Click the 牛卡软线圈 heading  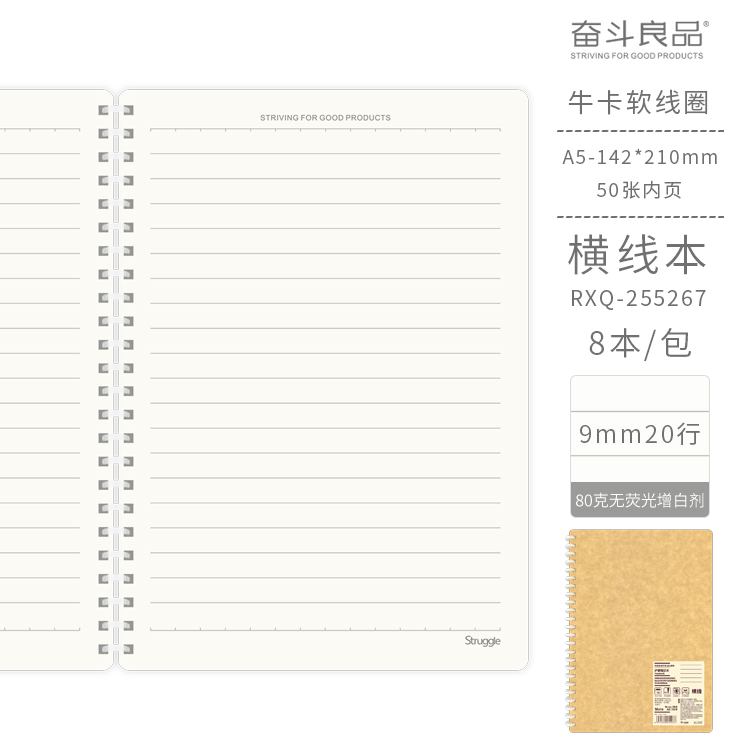(638, 104)
